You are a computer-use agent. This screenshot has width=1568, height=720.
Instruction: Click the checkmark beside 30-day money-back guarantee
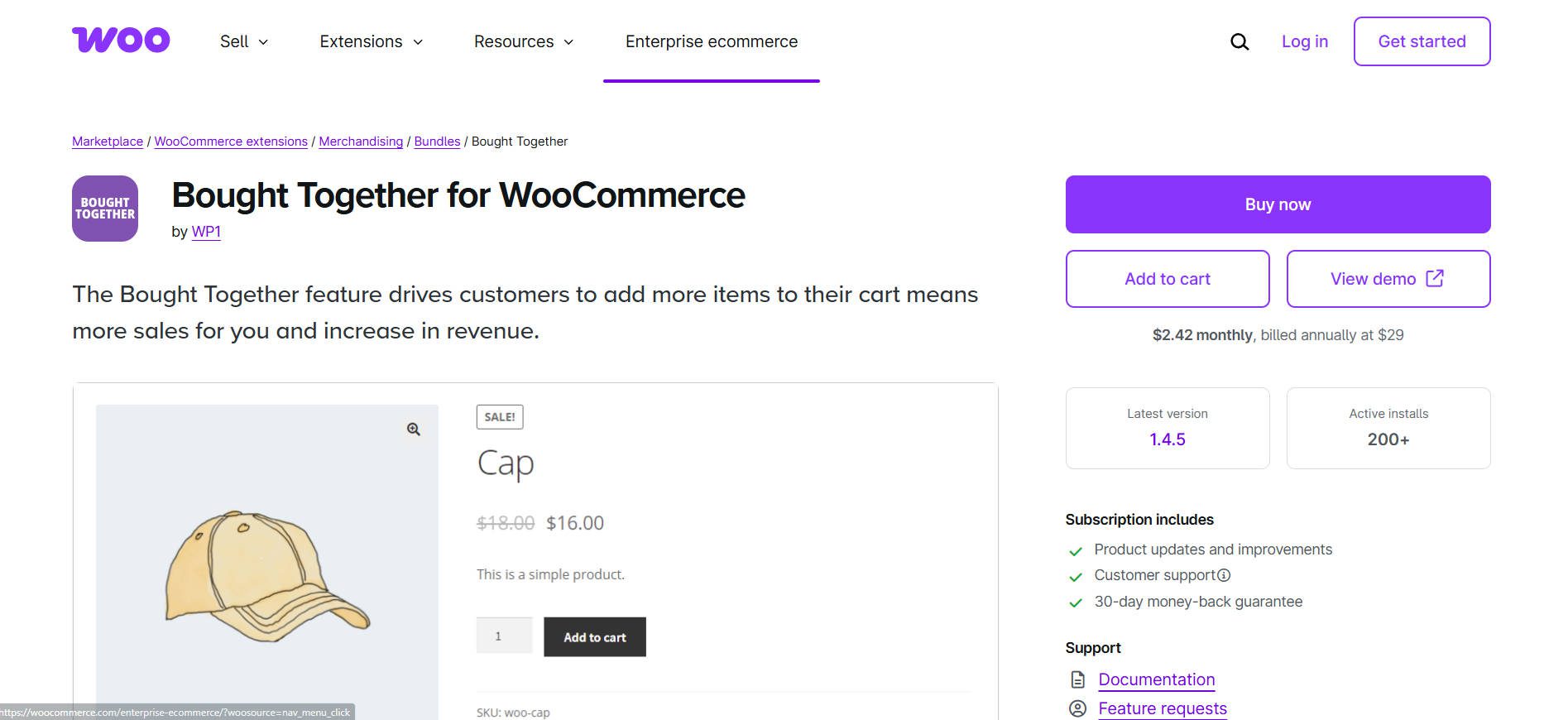click(1077, 602)
